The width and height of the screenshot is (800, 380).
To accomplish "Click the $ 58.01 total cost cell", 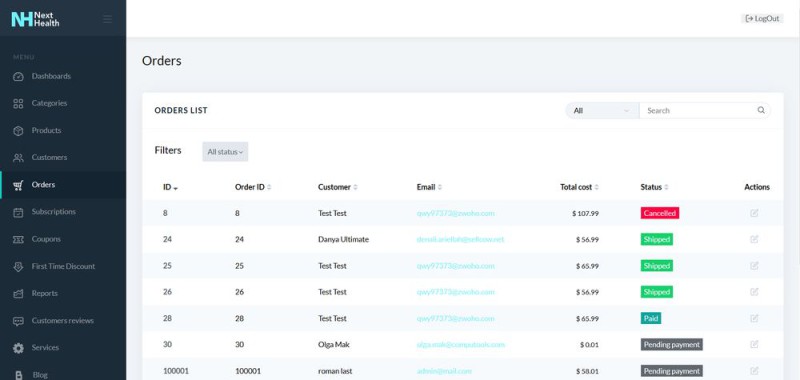I will 587,371.
